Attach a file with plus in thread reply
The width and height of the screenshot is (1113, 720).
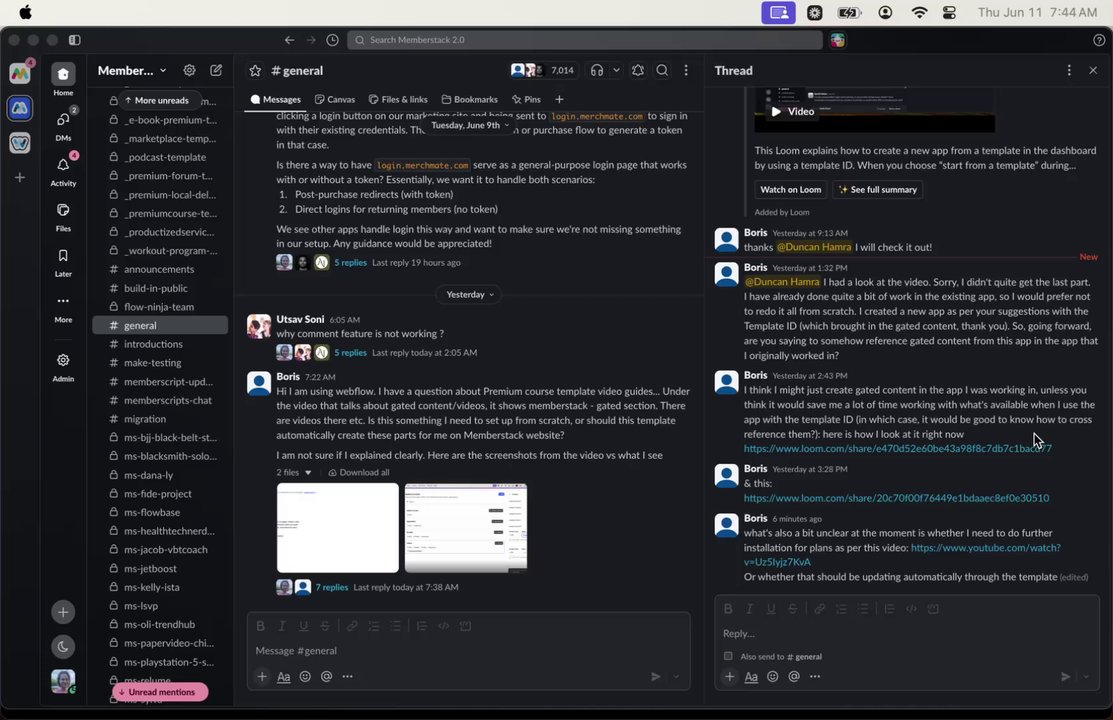point(730,677)
